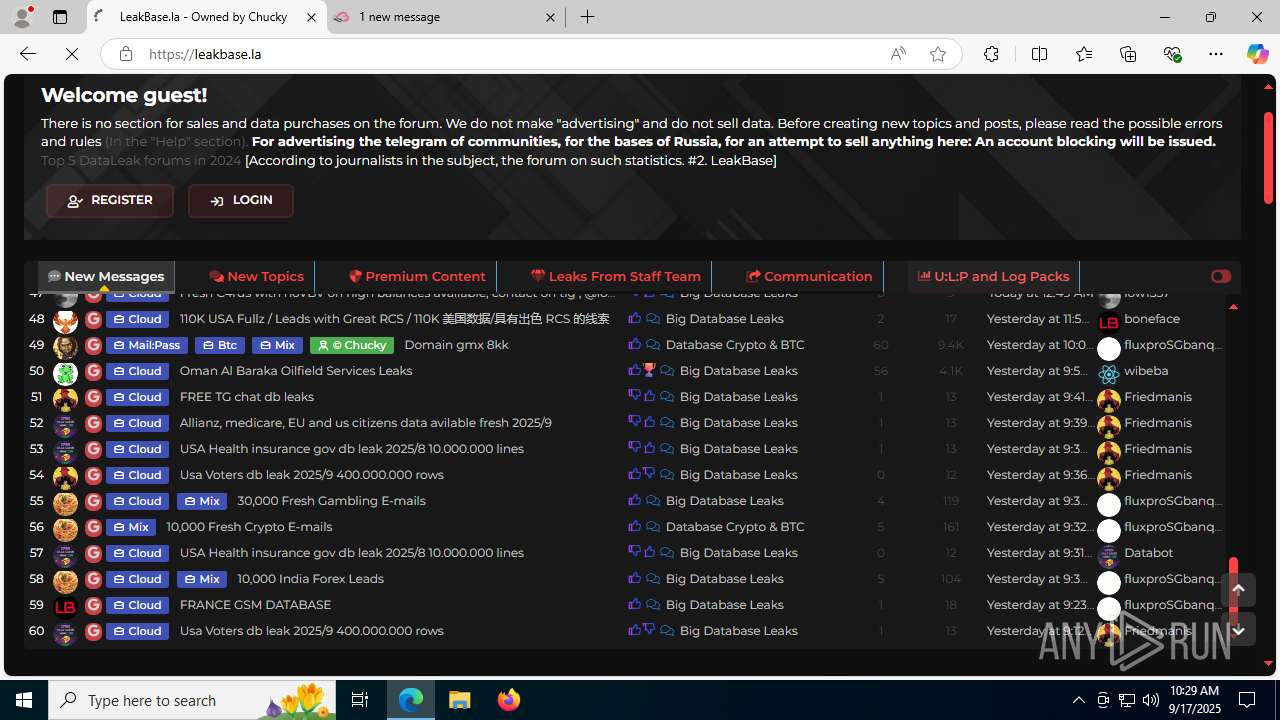
Task: Open thread FRANCE GSM DATABASE
Action: tap(255, 604)
